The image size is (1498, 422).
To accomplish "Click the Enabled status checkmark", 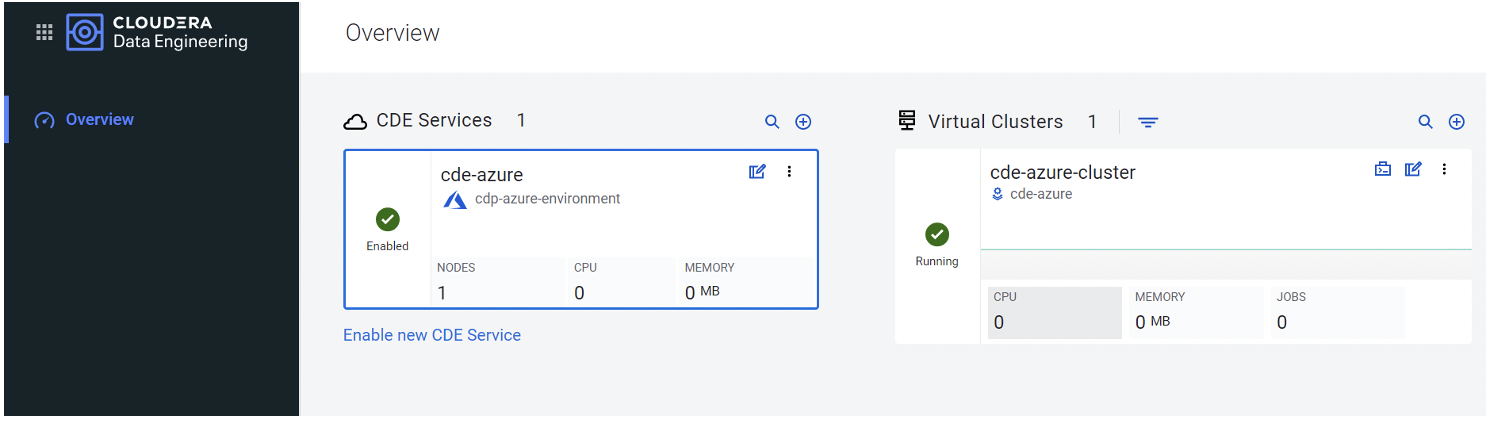I will coord(387,220).
